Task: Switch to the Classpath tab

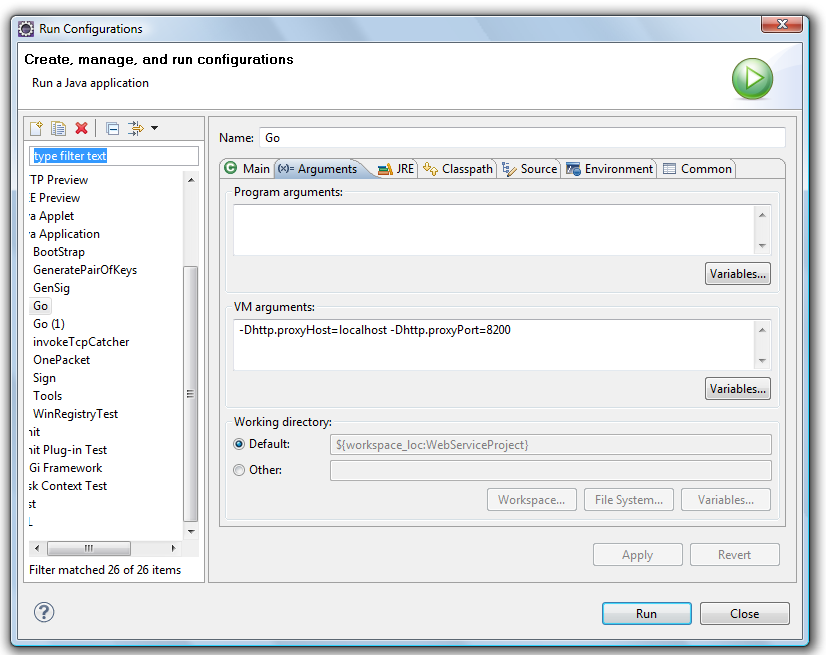Action: pos(458,169)
